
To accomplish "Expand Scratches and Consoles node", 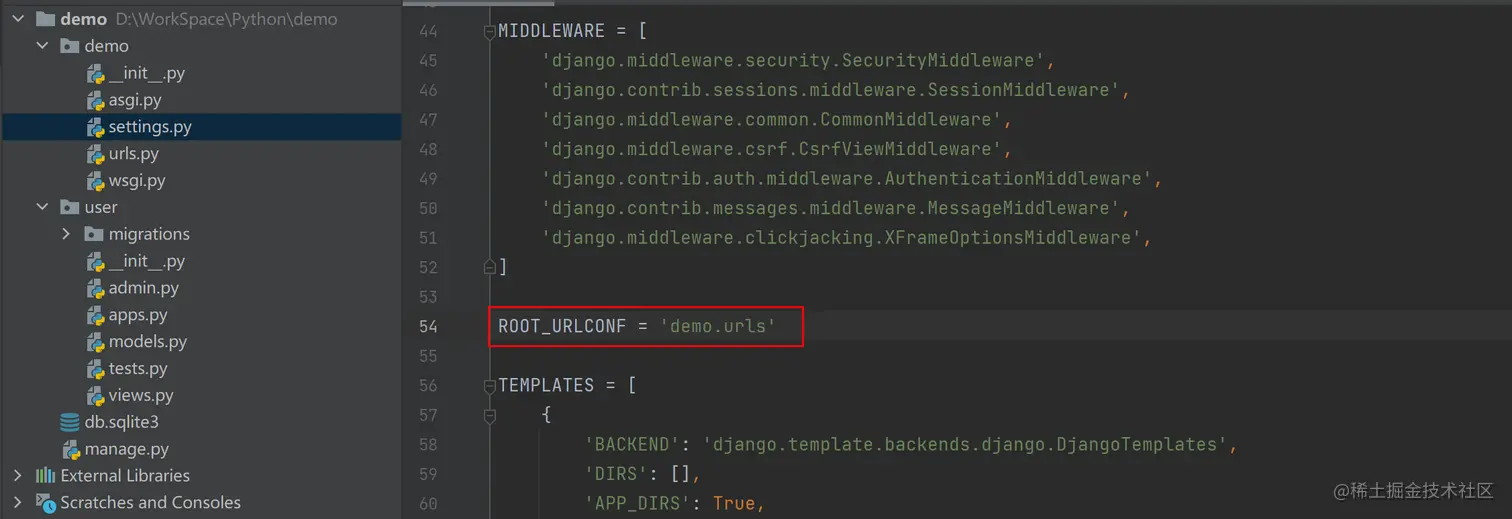I will 18,502.
